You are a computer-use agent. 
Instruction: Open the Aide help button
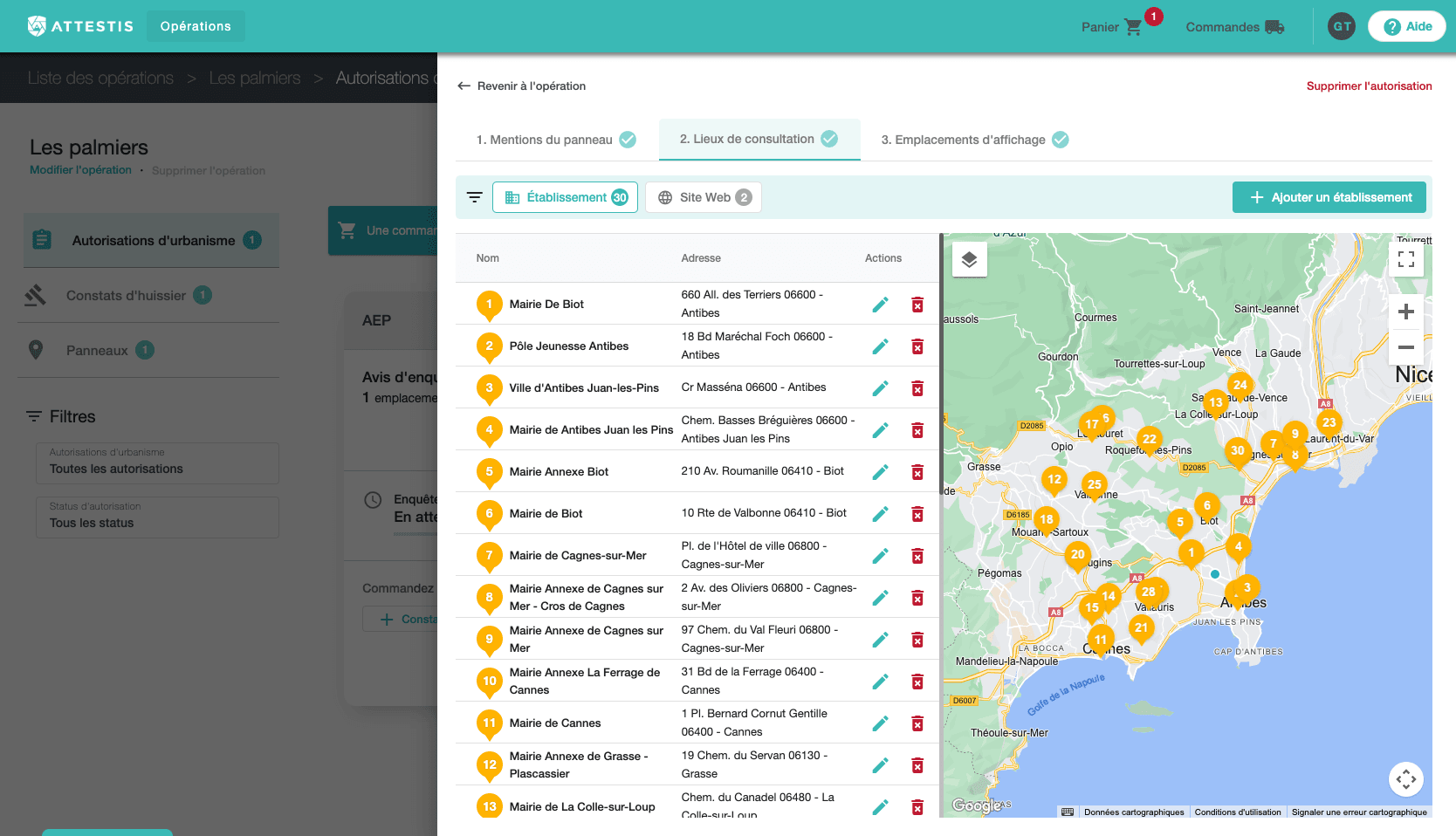1407,26
